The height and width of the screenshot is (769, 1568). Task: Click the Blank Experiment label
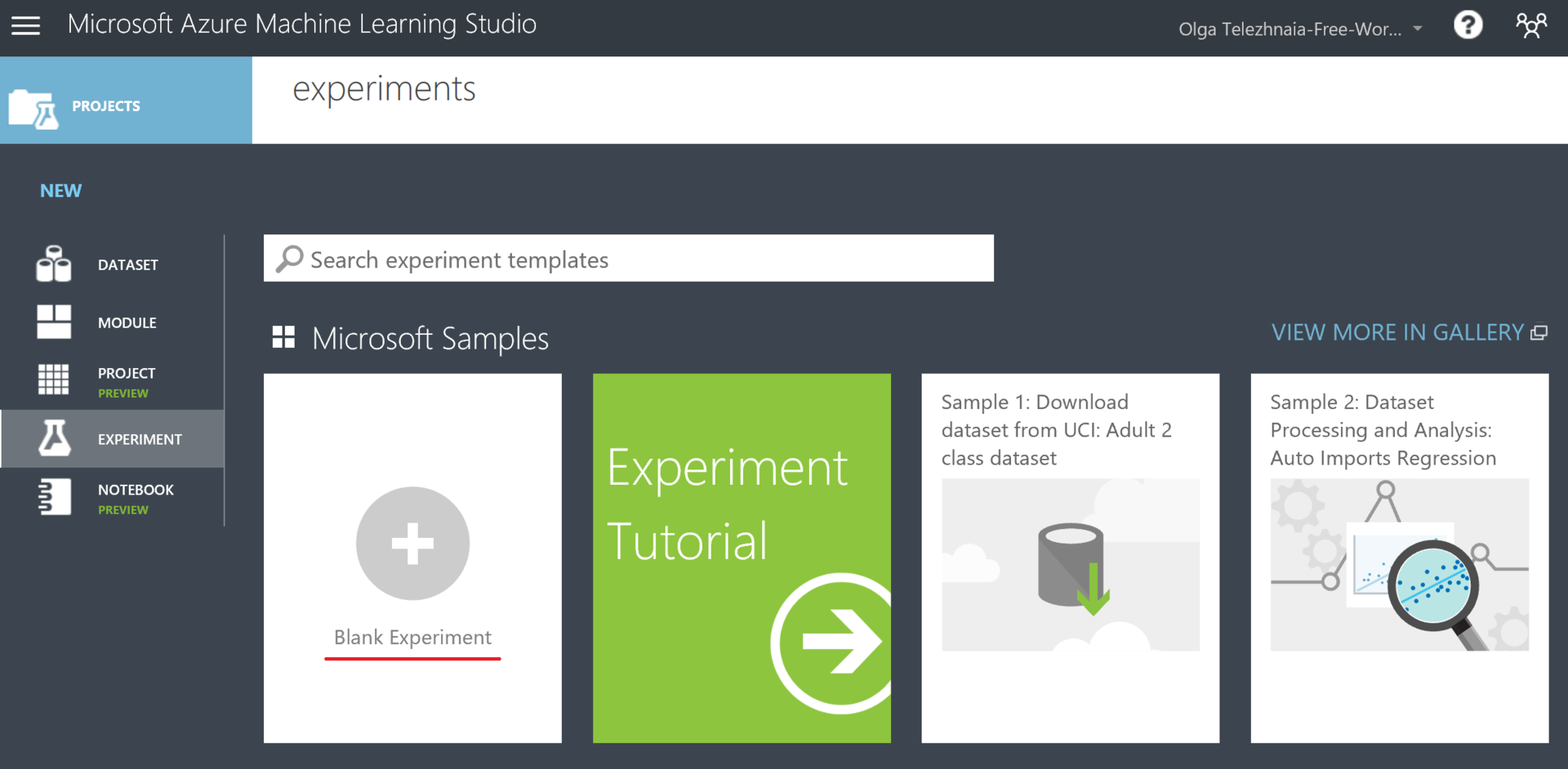[412, 637]
